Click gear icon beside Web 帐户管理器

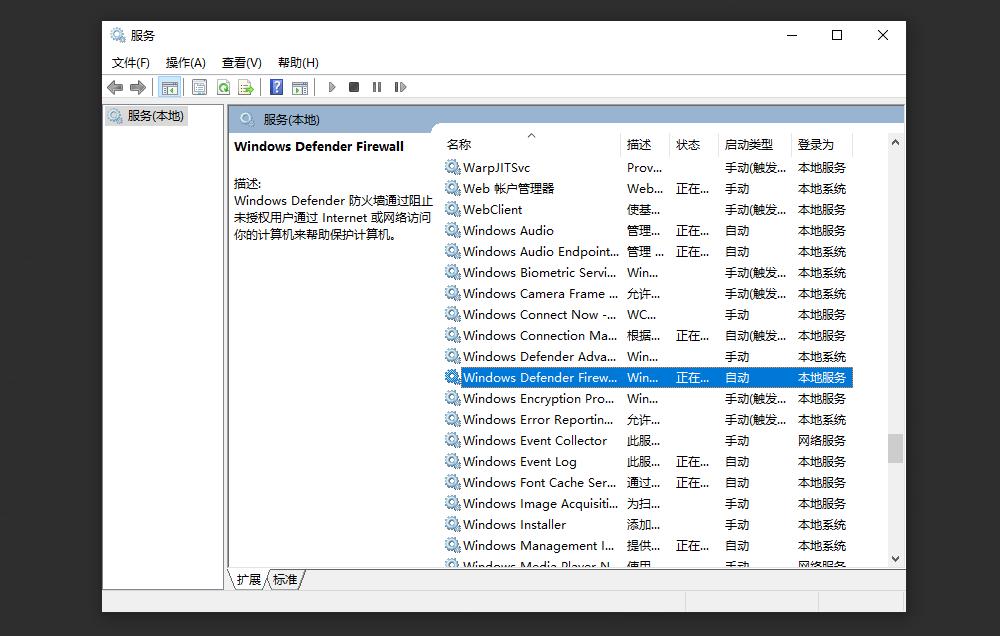tap(452, 188)
